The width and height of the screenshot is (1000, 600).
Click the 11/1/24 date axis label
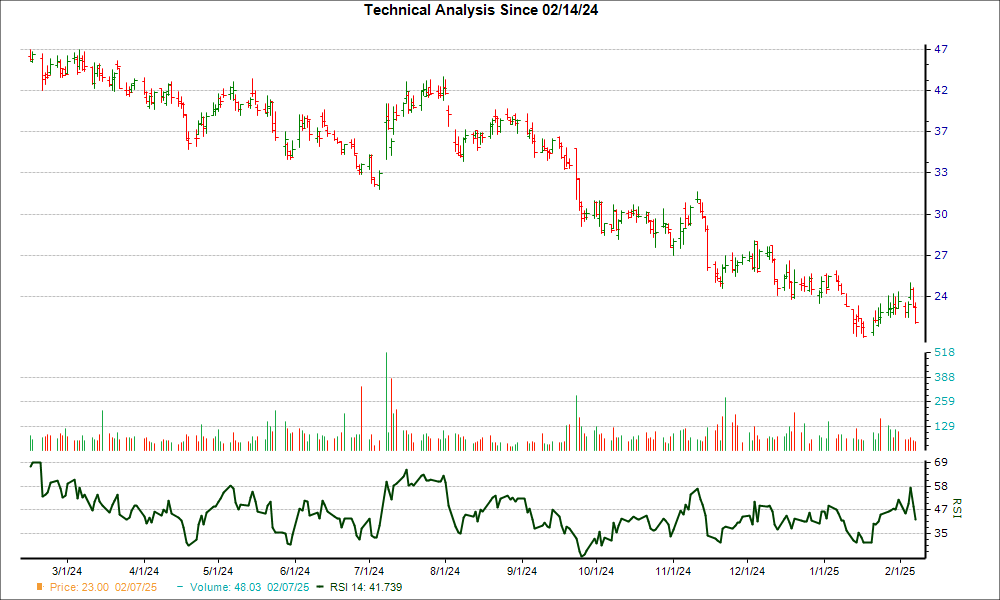(673, 571)
